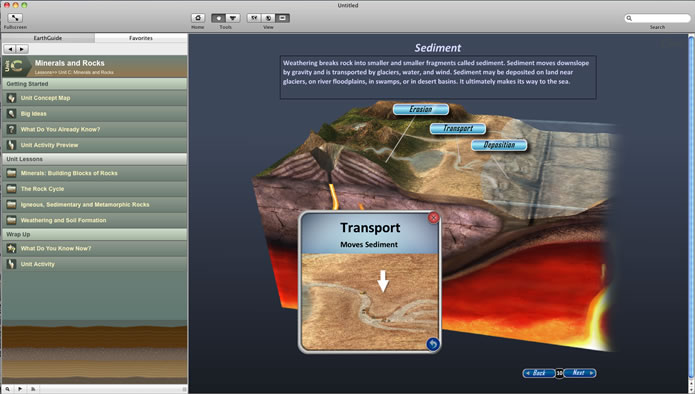Screen dimensions: 695x394
Task: Click into the Search field
Action: tap(657, 18)
